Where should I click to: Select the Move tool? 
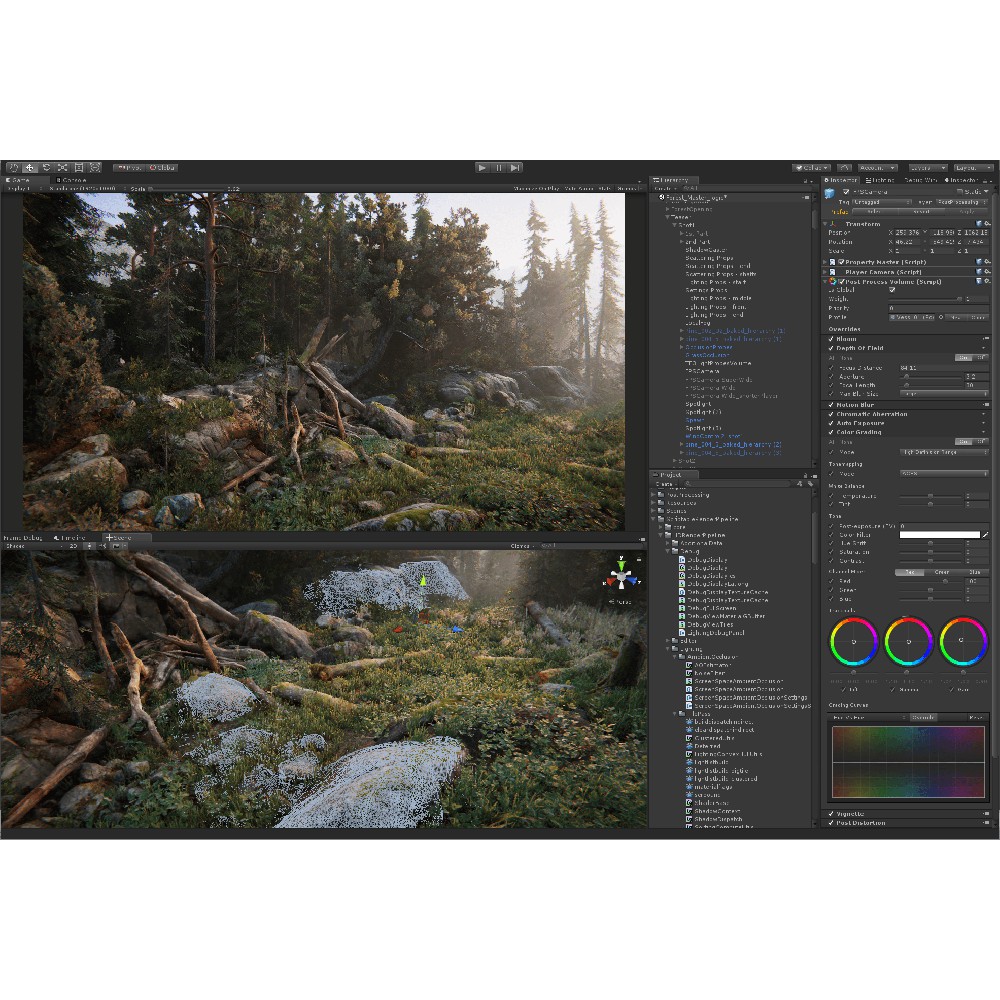click(30, 168)
